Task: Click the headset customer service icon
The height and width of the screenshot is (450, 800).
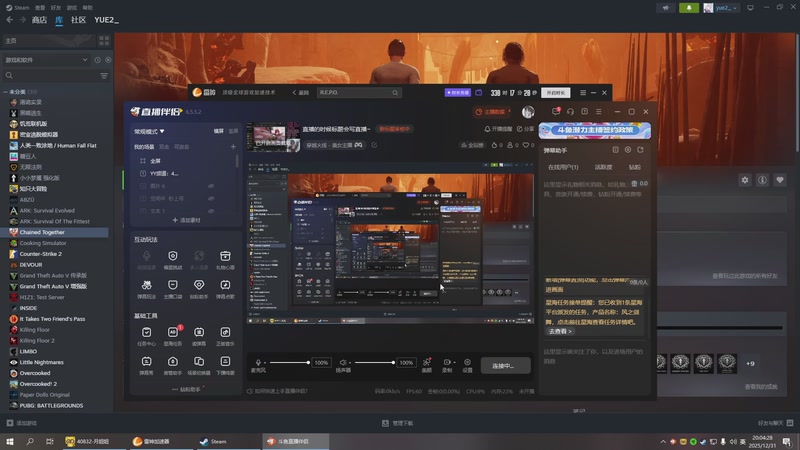Action: click(570, 112)
